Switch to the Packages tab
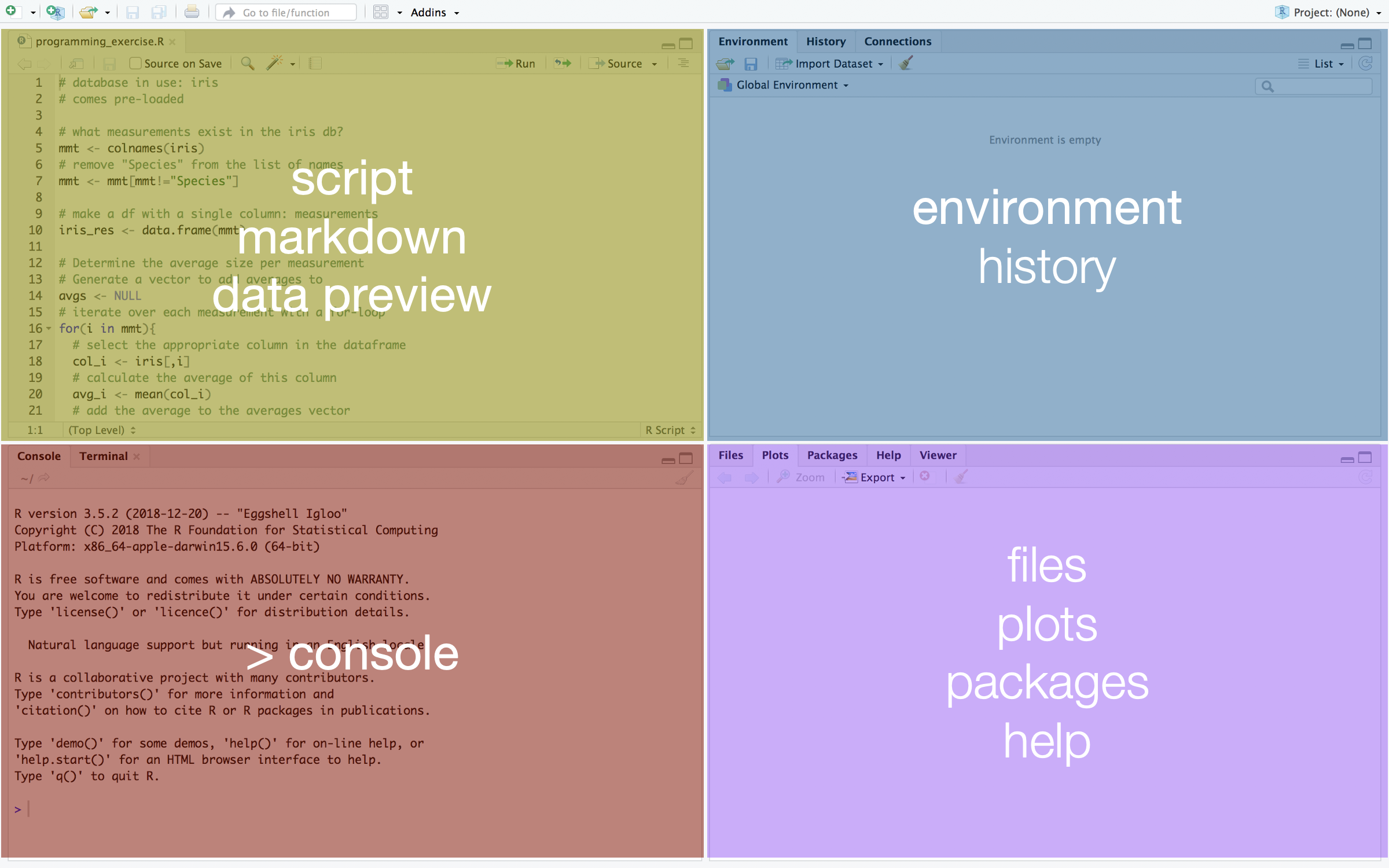1389x868 pixels. coord(832,455)
